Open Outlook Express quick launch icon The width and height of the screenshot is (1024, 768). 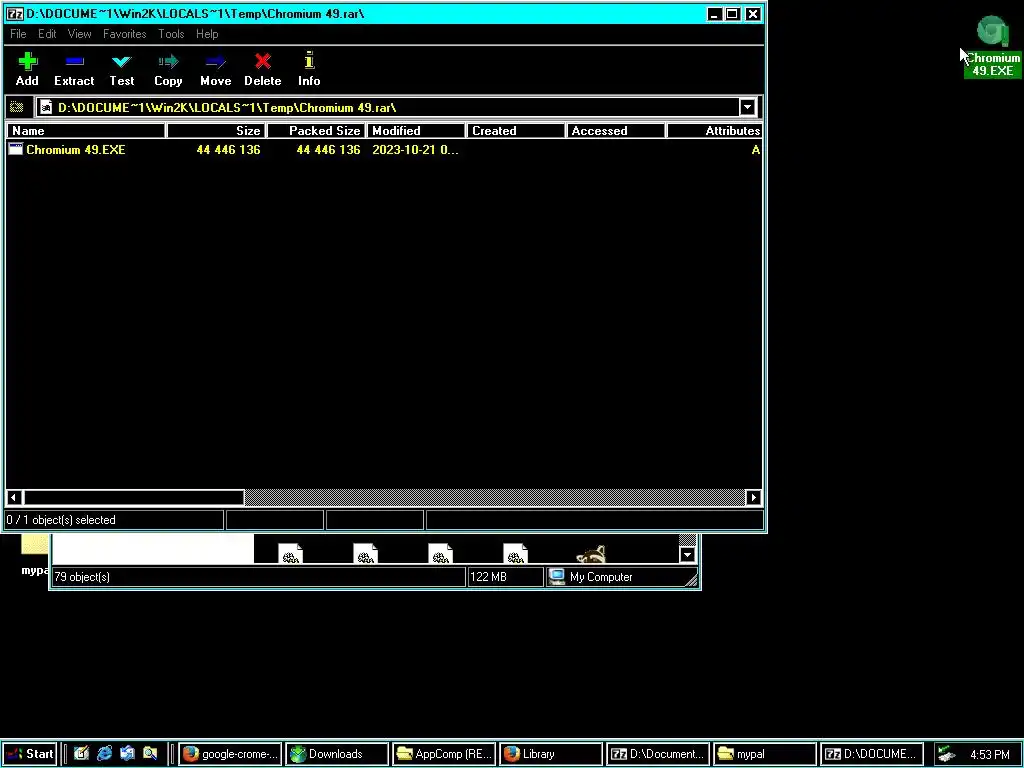tap(127, 754)
